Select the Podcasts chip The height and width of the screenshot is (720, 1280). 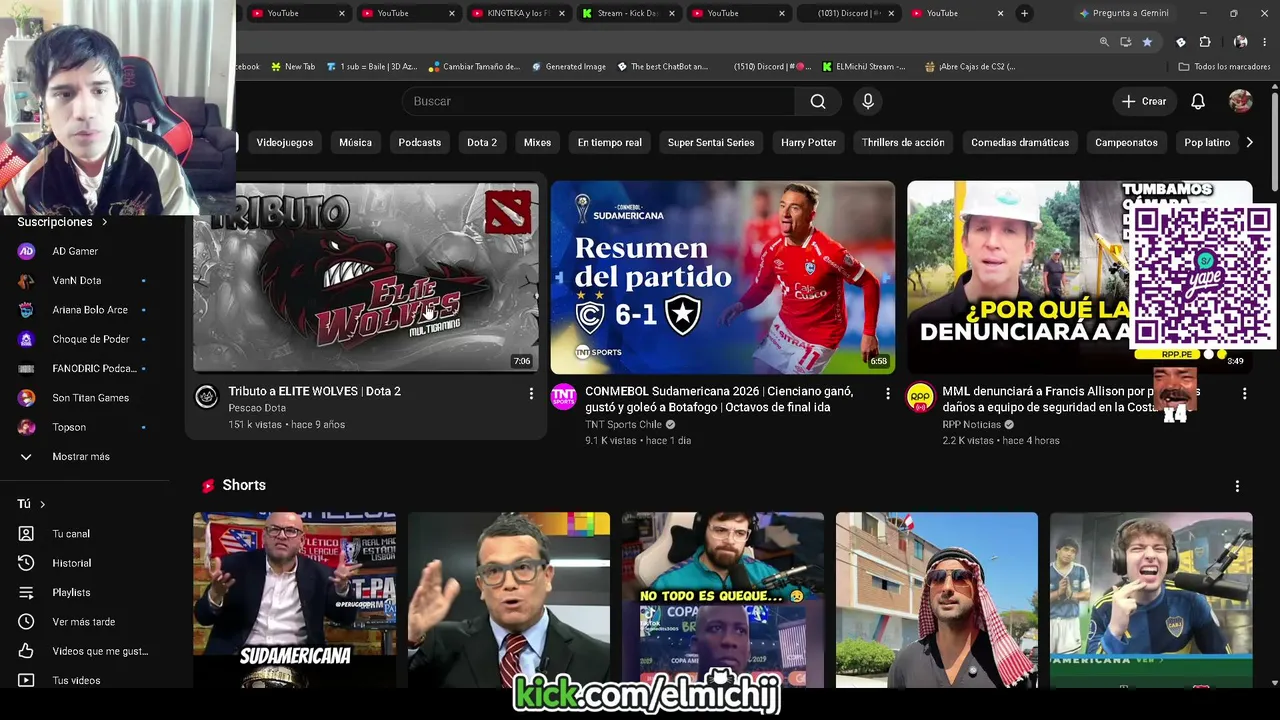[420, 142]
